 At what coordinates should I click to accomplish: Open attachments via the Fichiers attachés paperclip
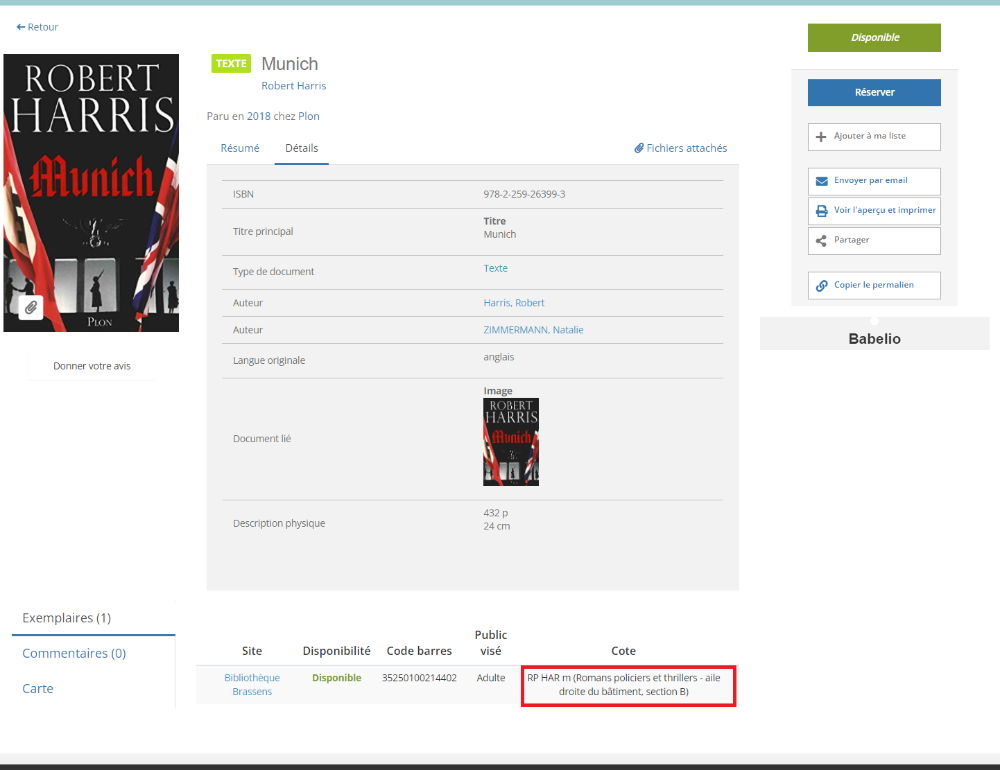click(x=640, y=147)
